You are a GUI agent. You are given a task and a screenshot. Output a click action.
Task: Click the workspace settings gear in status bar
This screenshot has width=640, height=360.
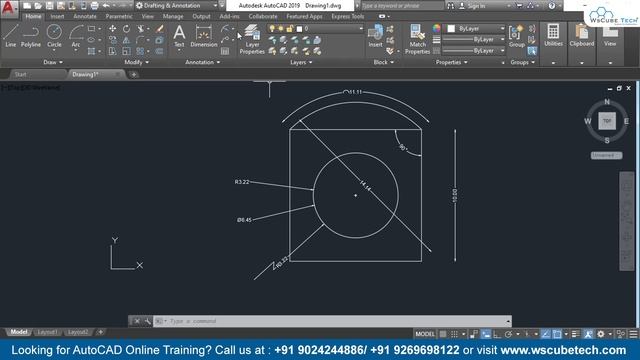point(601,334)
